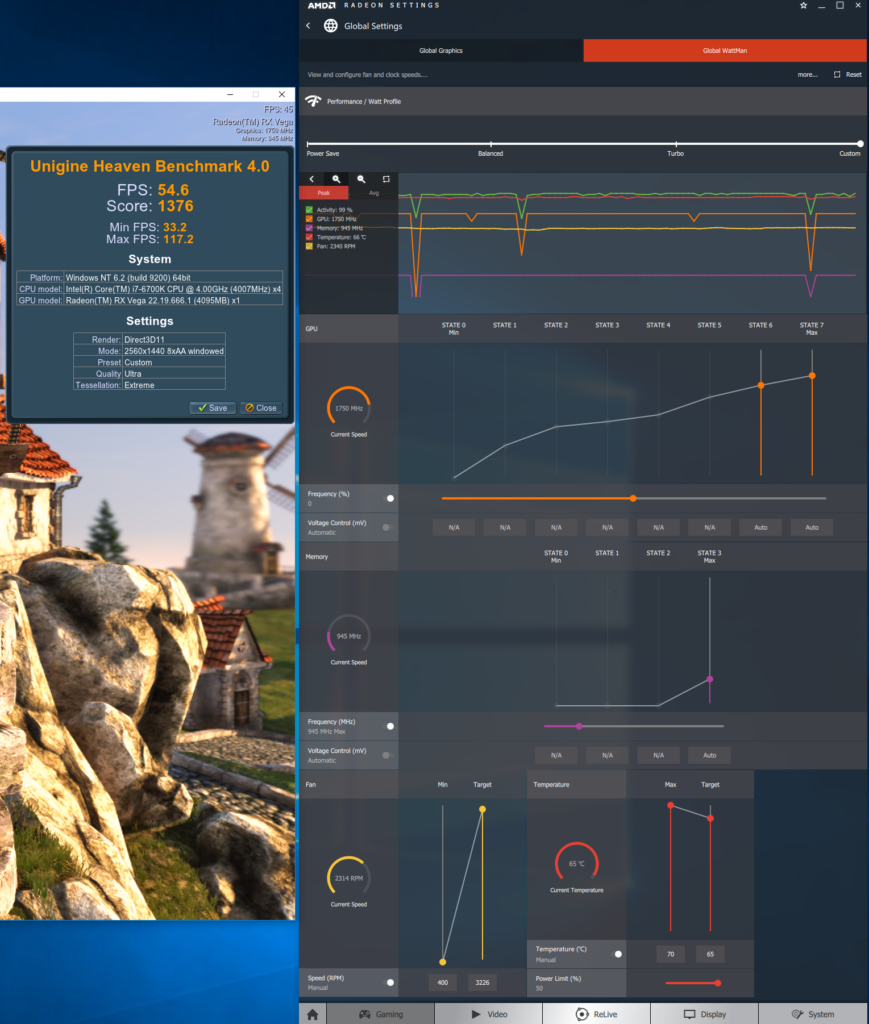This screenshot has height=1024, width=869.
Task: Switch to the Global Graphics tab
Action: pos(440,50)
